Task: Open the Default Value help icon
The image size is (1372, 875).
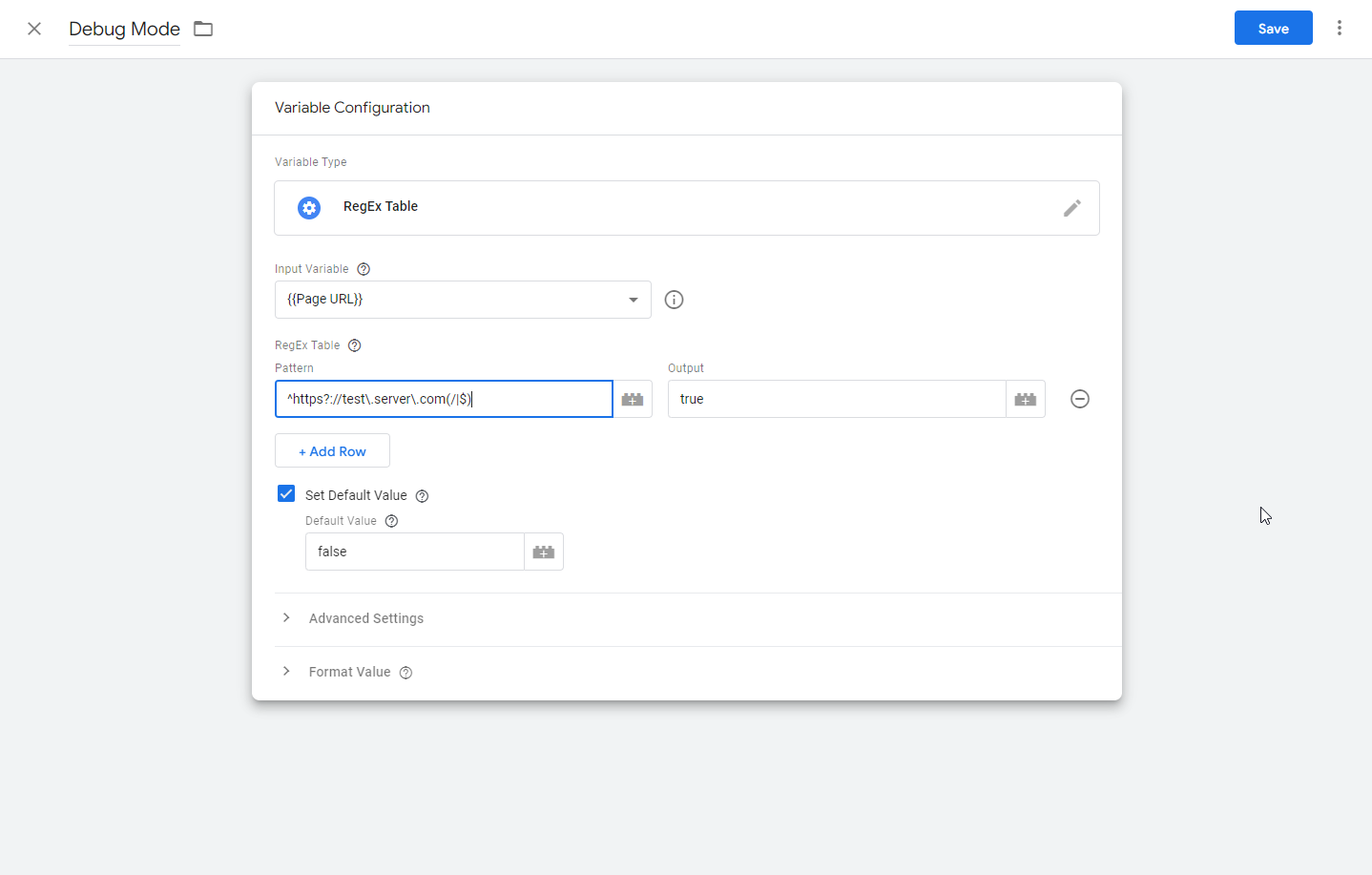Action: point(391,521)
